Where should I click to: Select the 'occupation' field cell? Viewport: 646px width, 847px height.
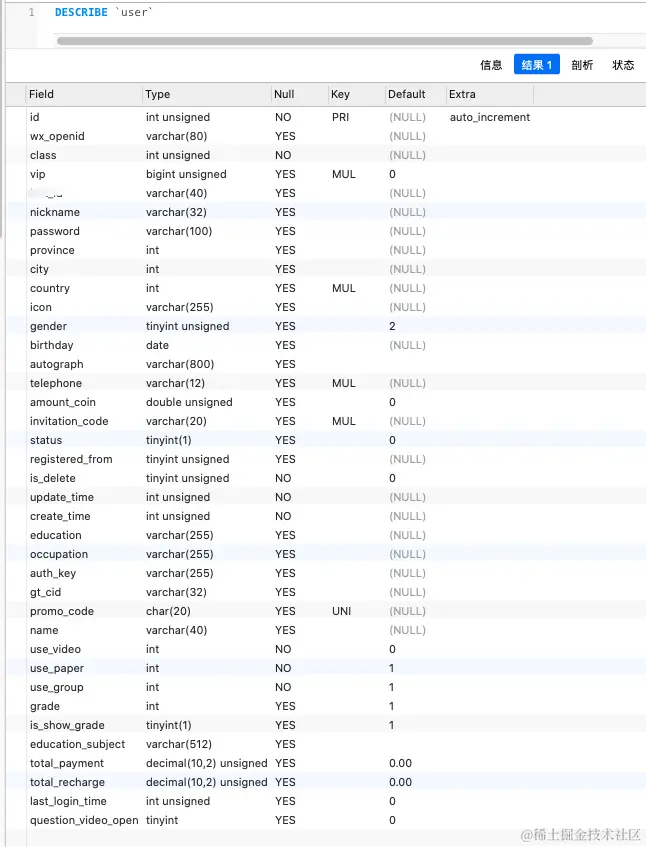[x=59, y=554]
